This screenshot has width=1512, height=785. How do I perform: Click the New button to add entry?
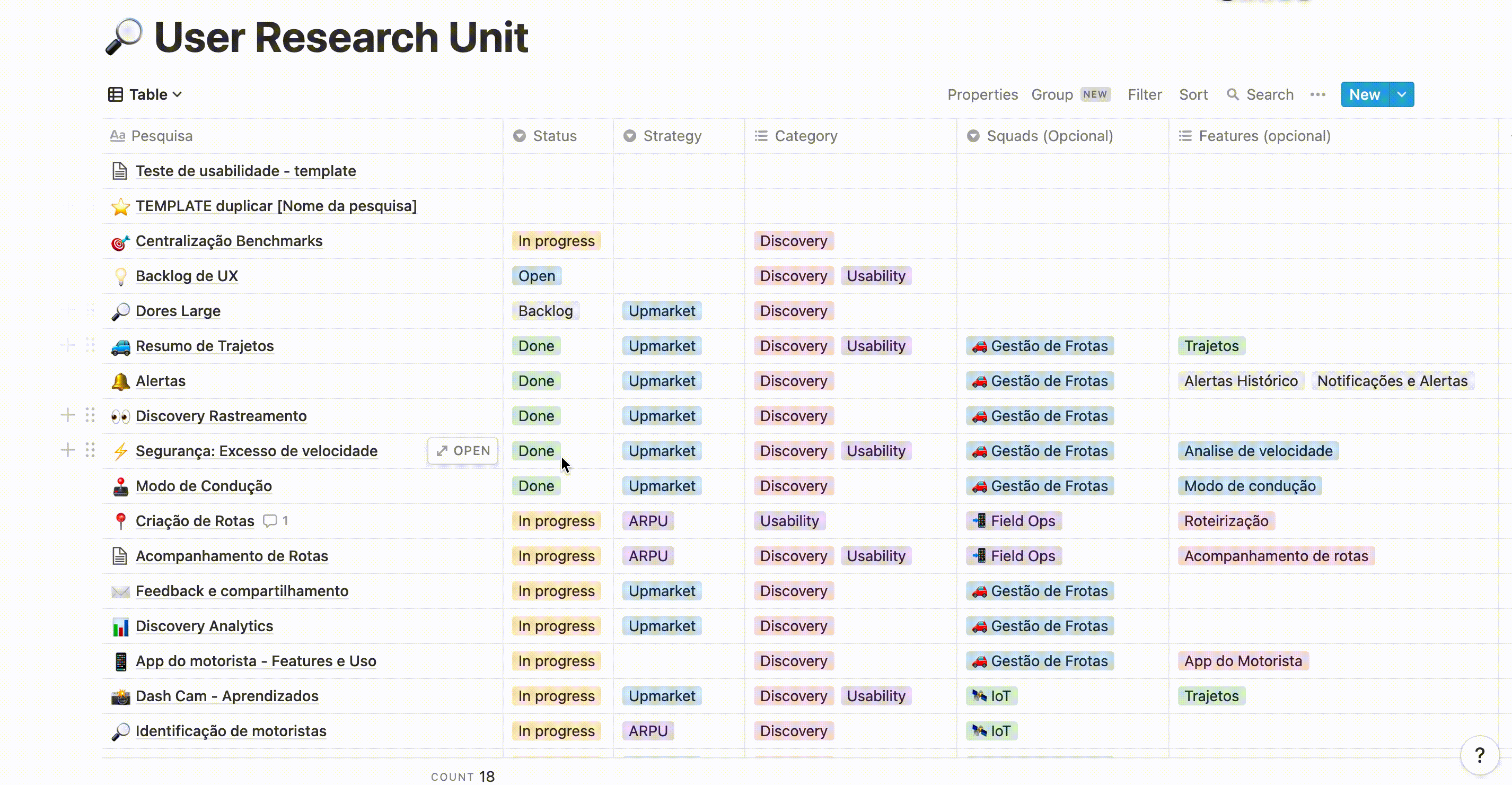pyautogui.click(x=1364, y=94)
